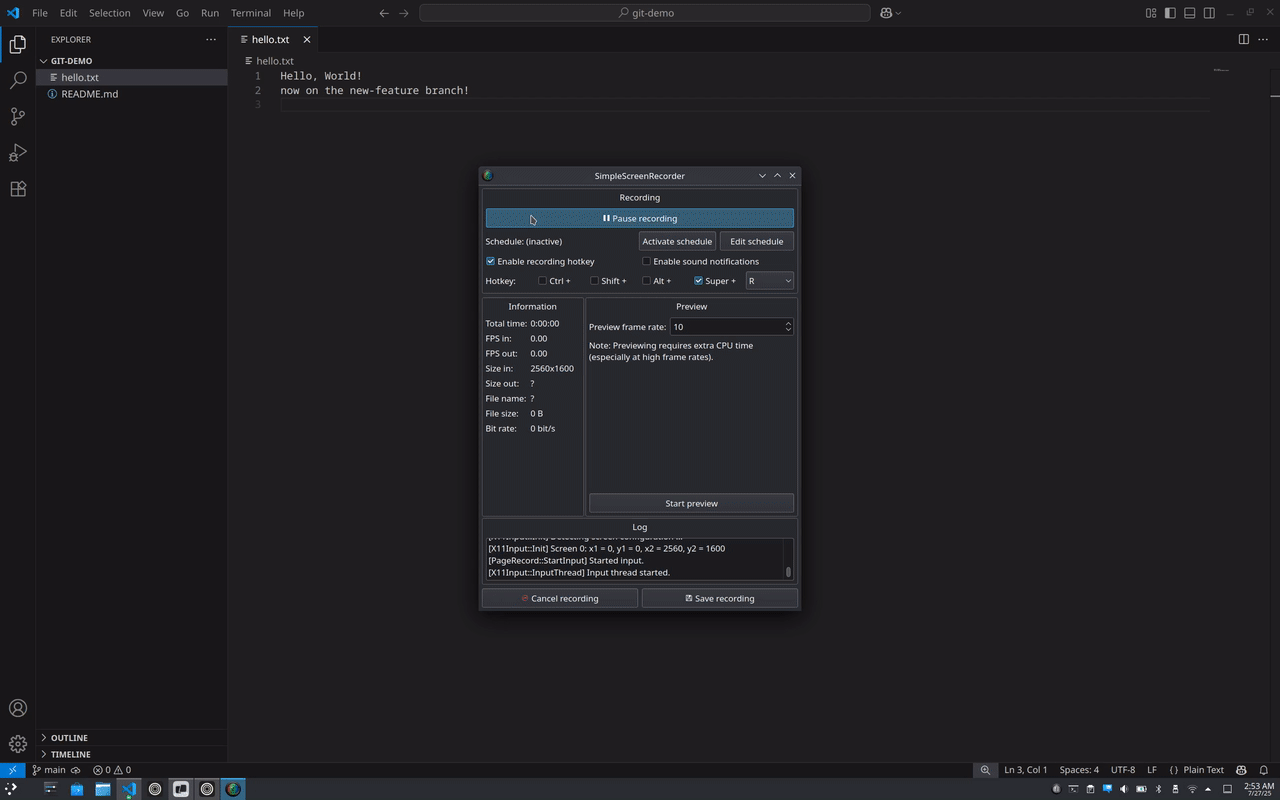This screenshot has height=800, width=1280.
Task: Click the VS Code taskbar icon
Action: 129,789
